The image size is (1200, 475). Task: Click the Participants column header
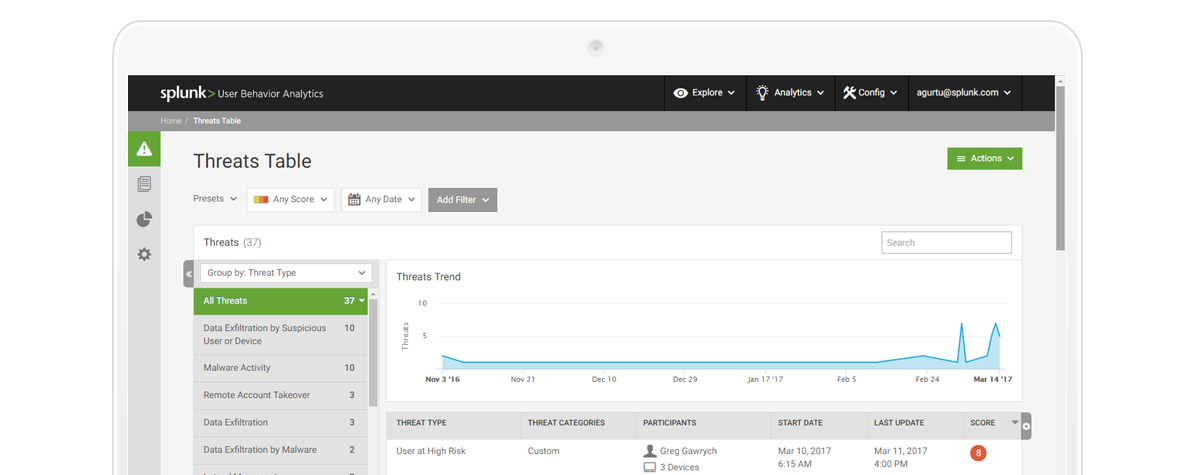(x=670, y=423)
